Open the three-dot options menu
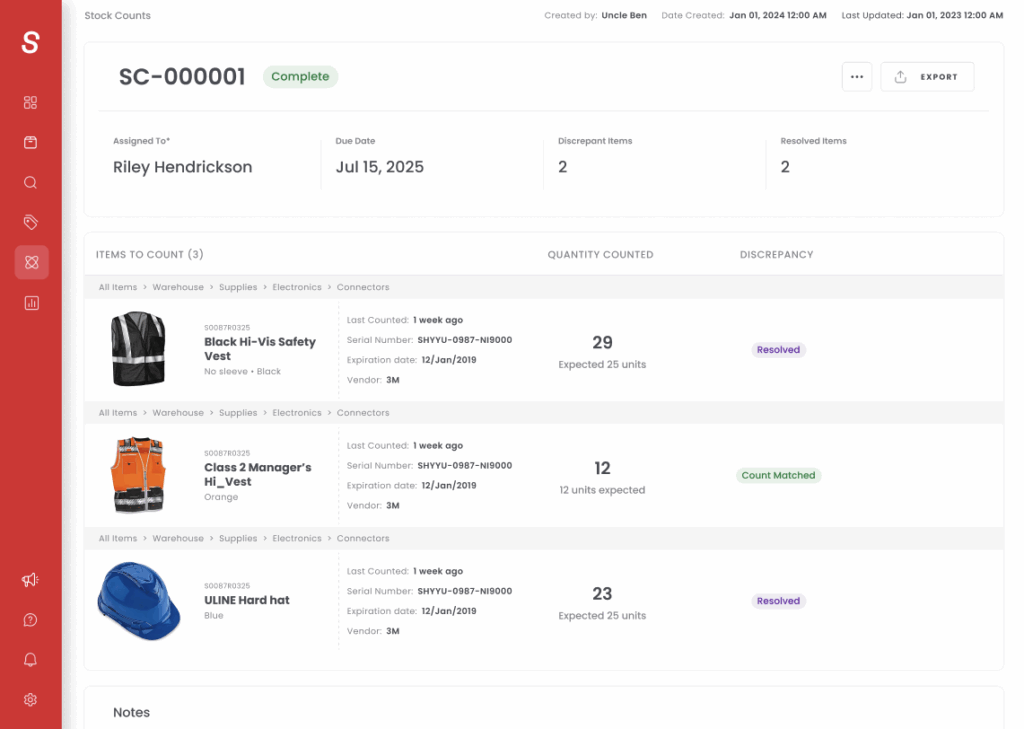The height and width of the screenshot is (729, 1024). click(x=857, y=76)
